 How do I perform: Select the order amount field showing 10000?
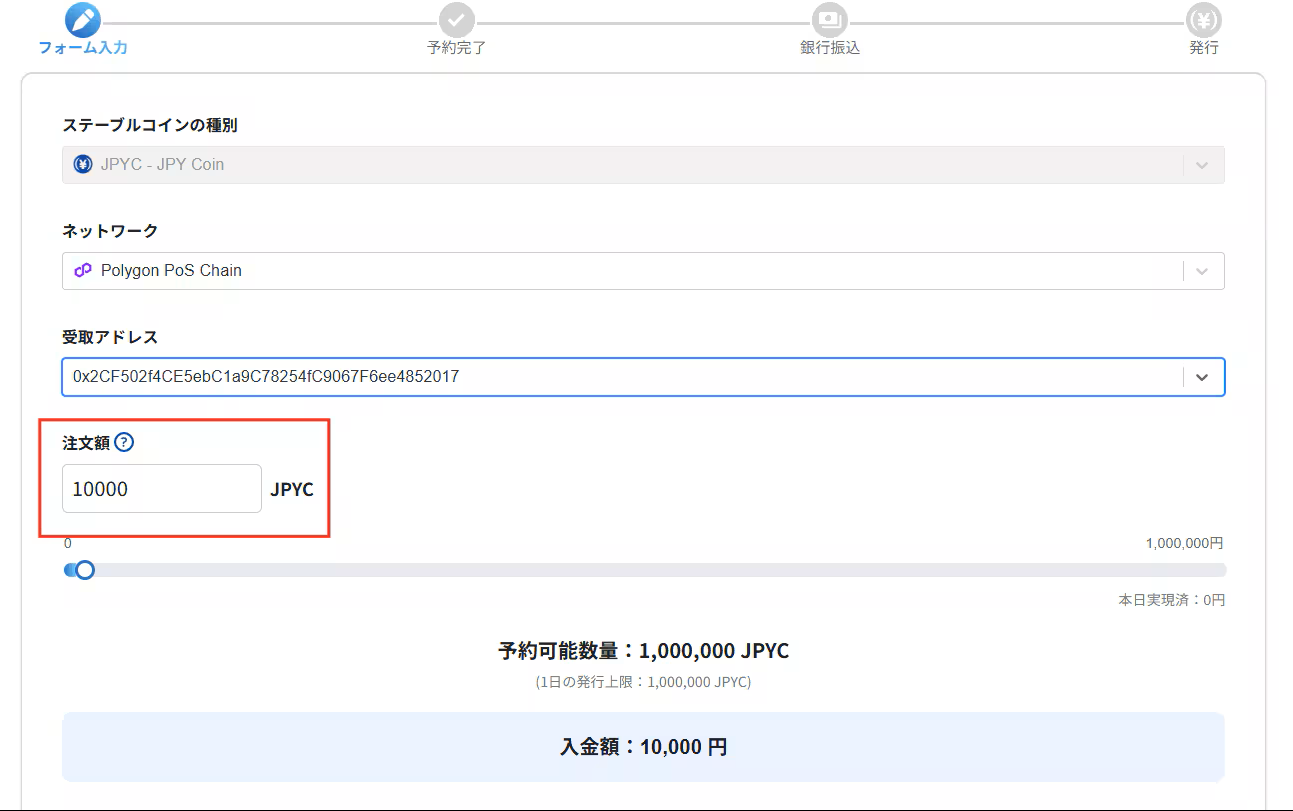(161, 488)
